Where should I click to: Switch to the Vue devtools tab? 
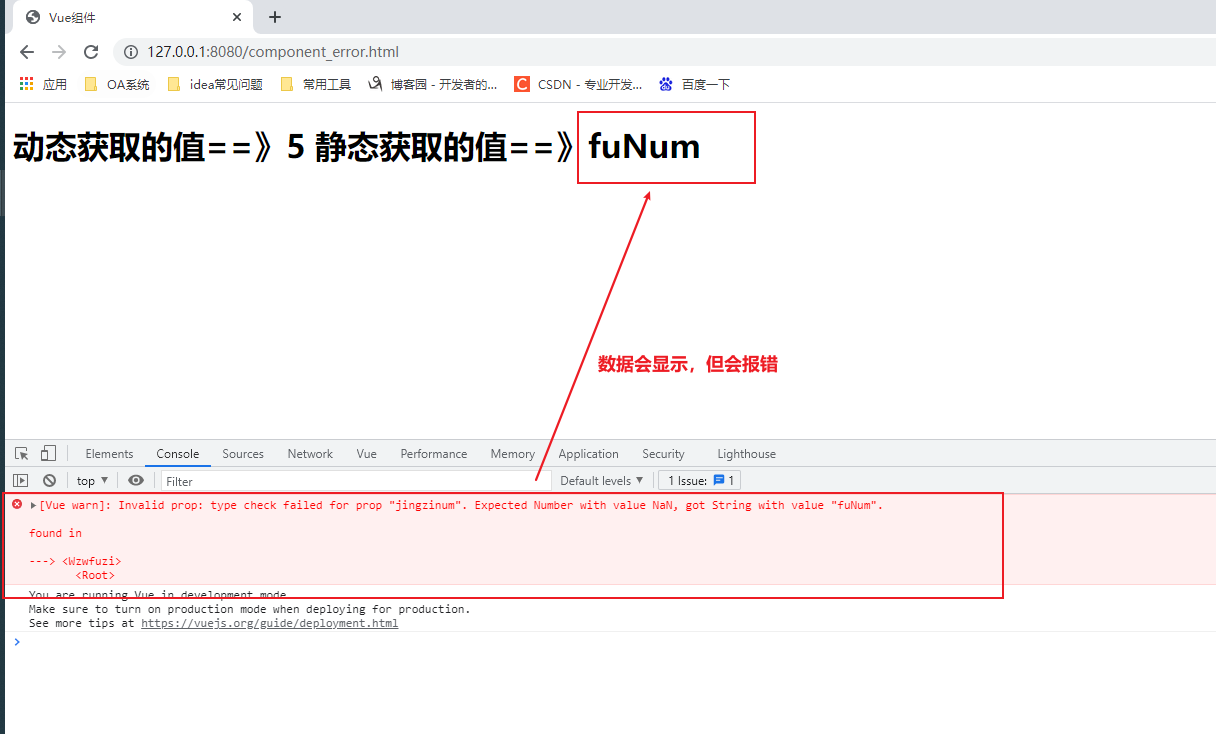tap(366, 453)
